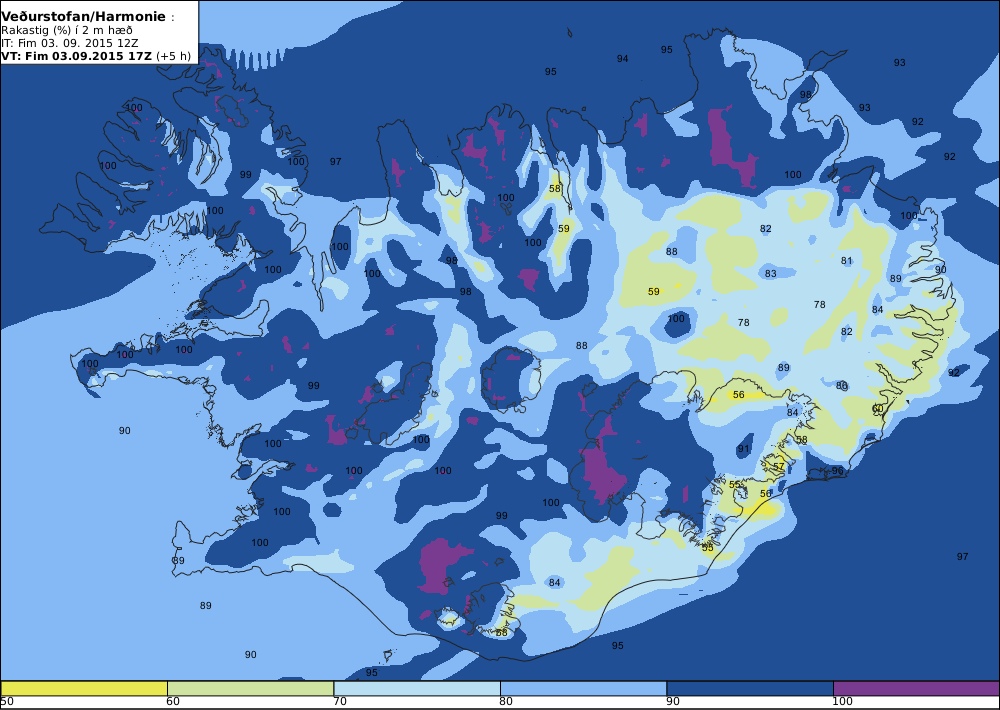
Task: Click the 'VT: Fim 03.09.2015 17Z (+5 h)' line
Action: click(96, 55)
